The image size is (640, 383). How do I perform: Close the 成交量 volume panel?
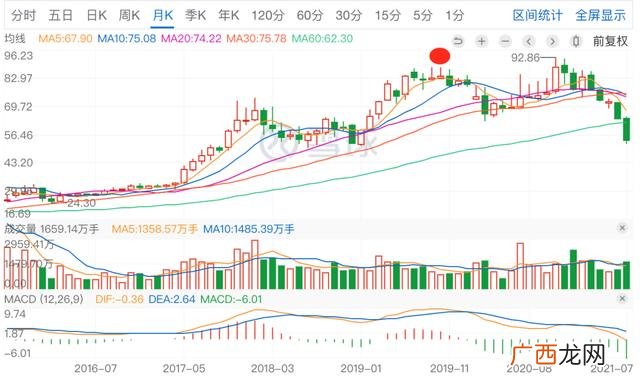(622, 228)
